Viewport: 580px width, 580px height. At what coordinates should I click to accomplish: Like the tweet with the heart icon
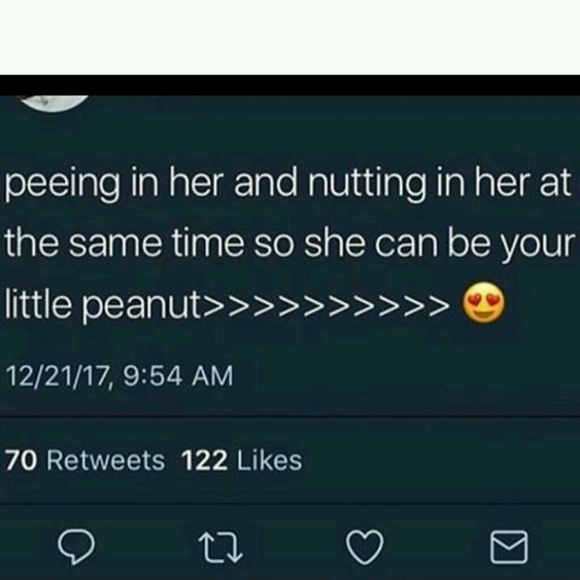click(x=365, y=547)
